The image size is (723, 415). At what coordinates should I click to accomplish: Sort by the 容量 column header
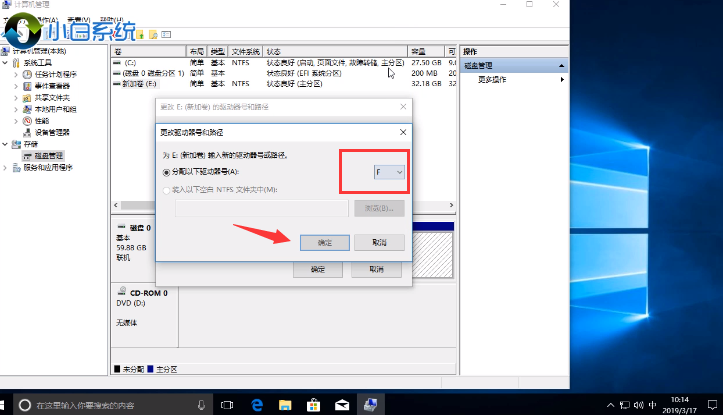click(x=426, y=51)
